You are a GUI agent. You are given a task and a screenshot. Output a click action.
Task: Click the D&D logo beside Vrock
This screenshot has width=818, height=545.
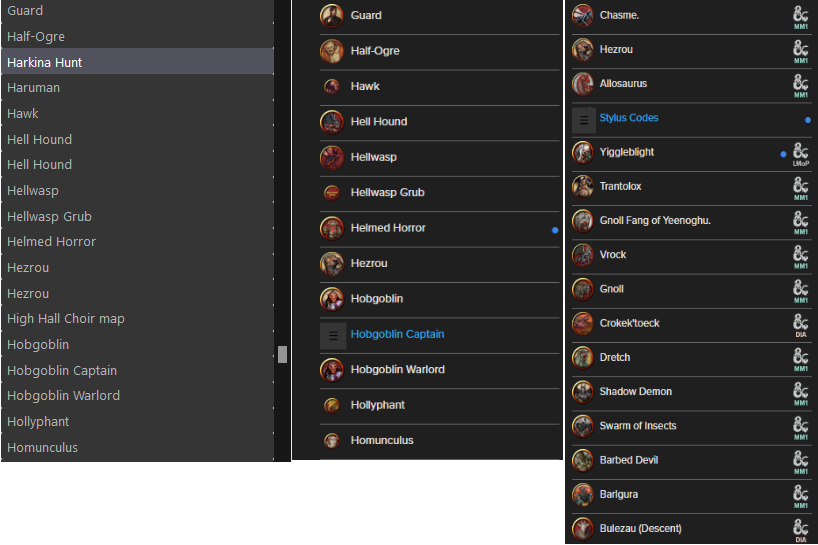pyautogui.click(x=801, y=256)
